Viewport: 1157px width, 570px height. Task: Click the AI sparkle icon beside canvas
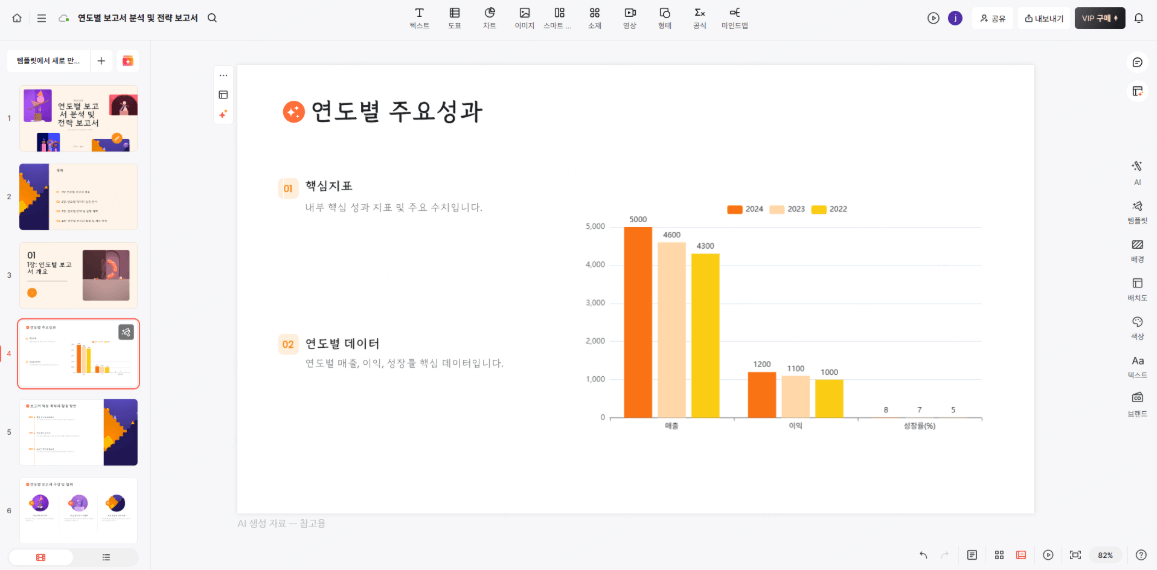point(224,114)
